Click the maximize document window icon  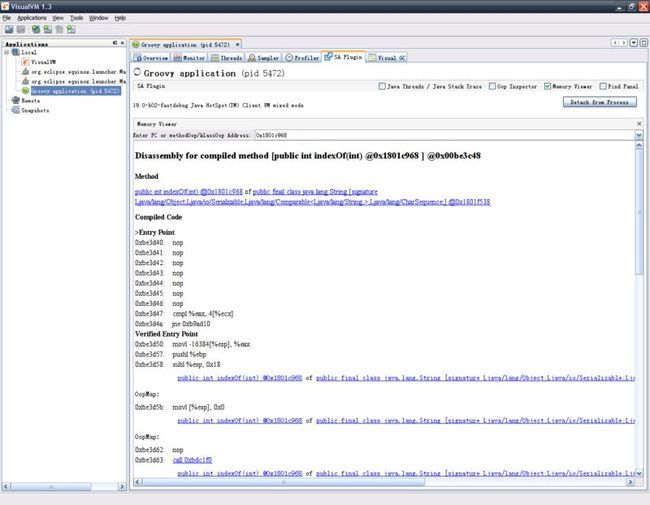643,43
